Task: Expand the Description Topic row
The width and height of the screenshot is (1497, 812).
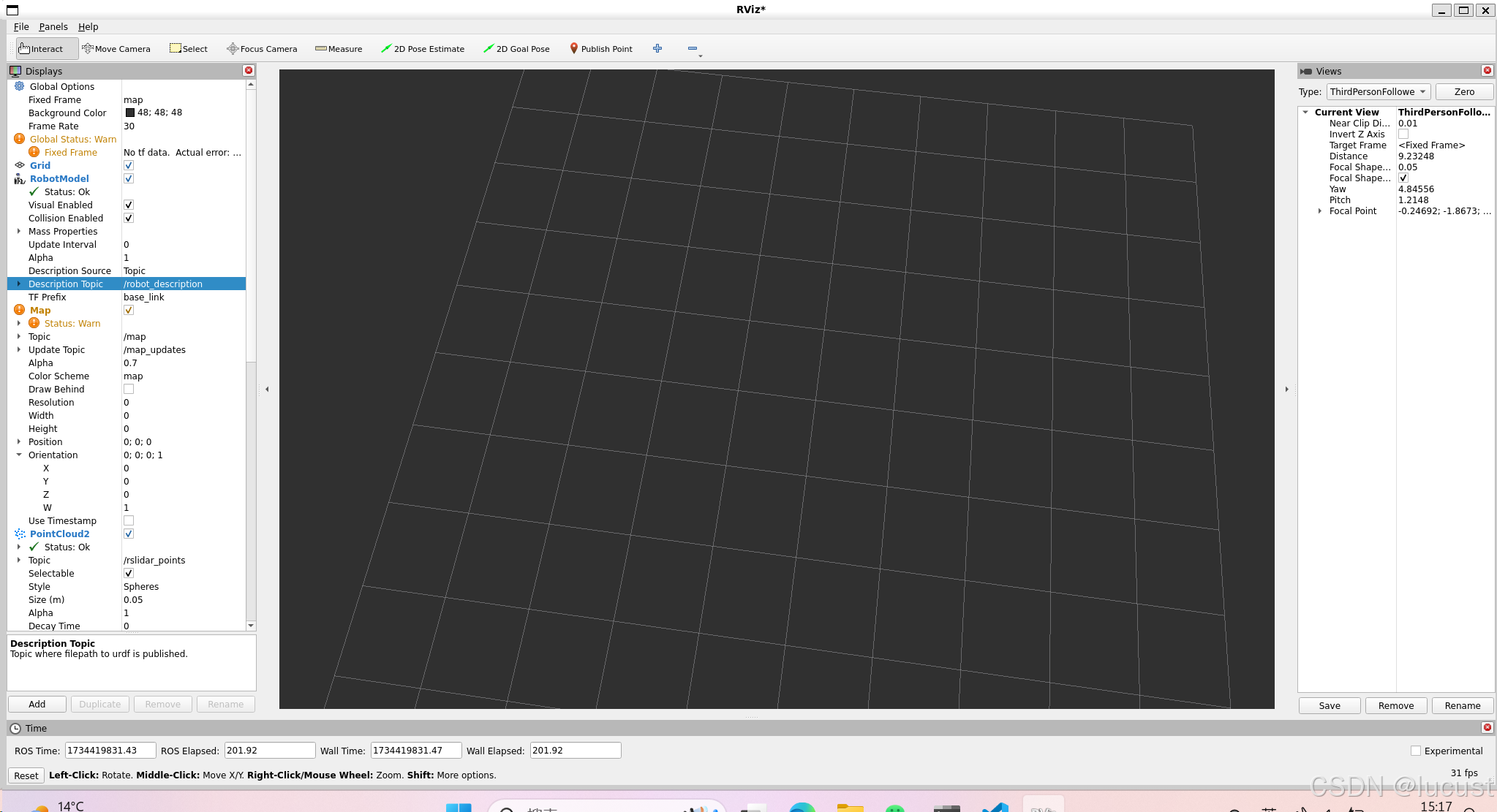Action: coord(19,284)
